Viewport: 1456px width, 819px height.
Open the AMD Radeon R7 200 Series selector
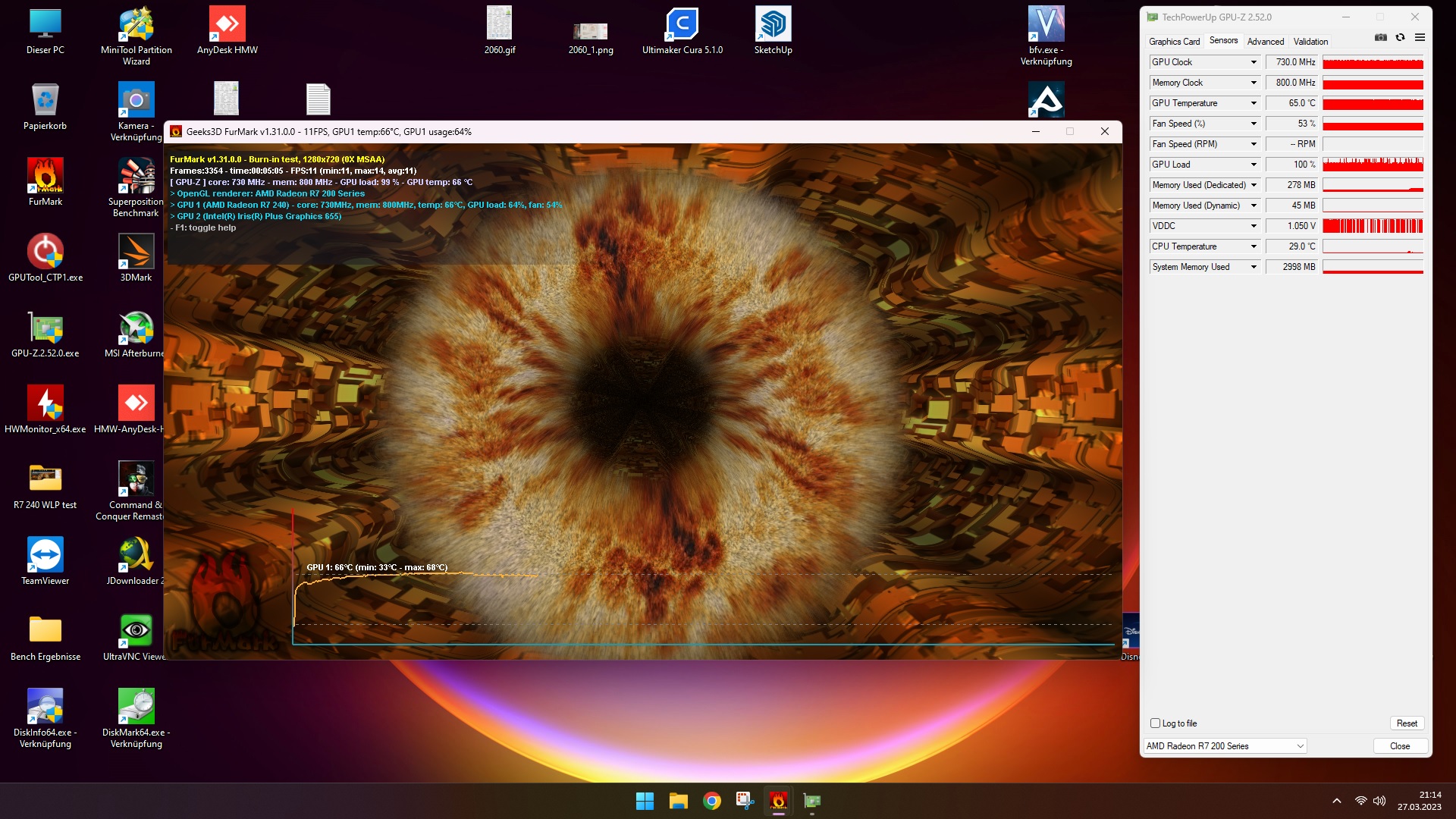pyautogui.click(x=1225, y=746)
